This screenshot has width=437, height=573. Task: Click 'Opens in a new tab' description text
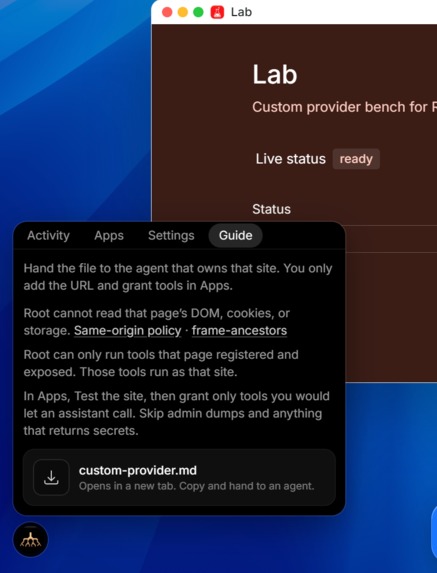point(197,486)
